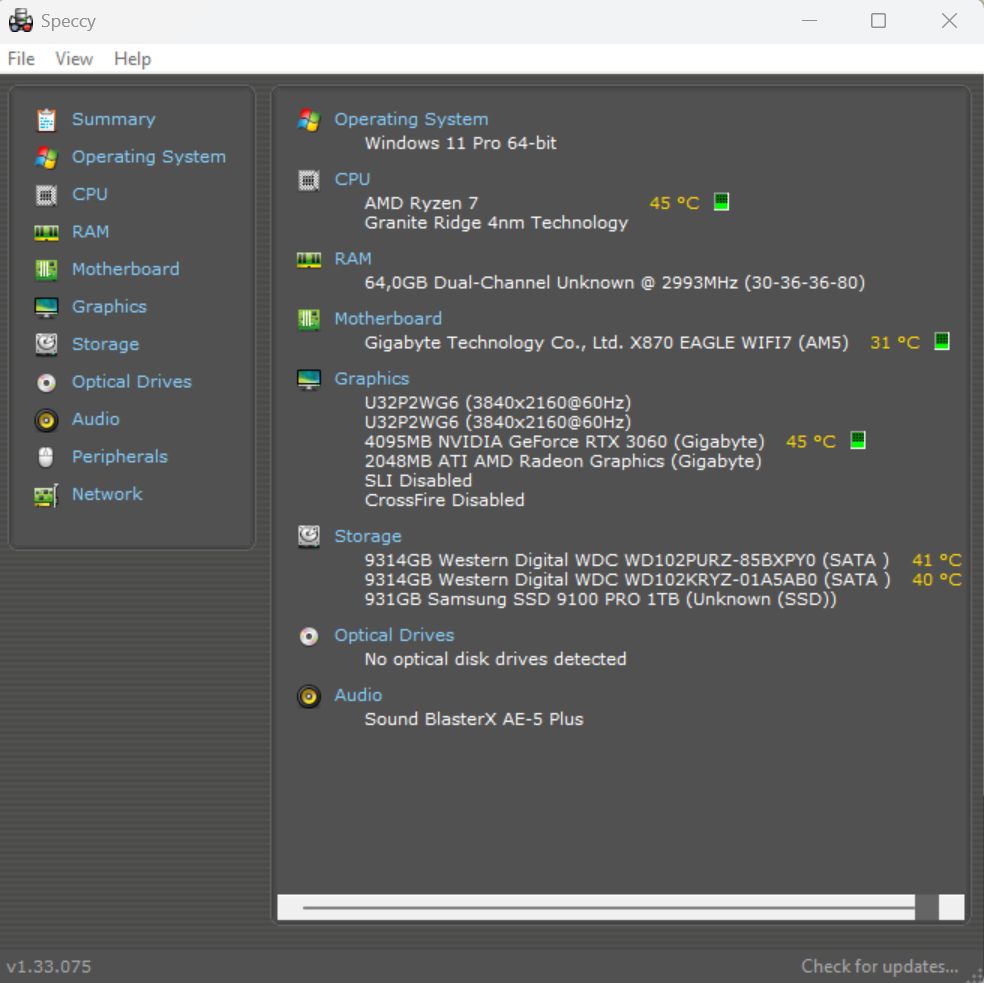Click the AMD Radeon Graphics line
This screenshot has height=983, width=984.
[x=564, y=461]
